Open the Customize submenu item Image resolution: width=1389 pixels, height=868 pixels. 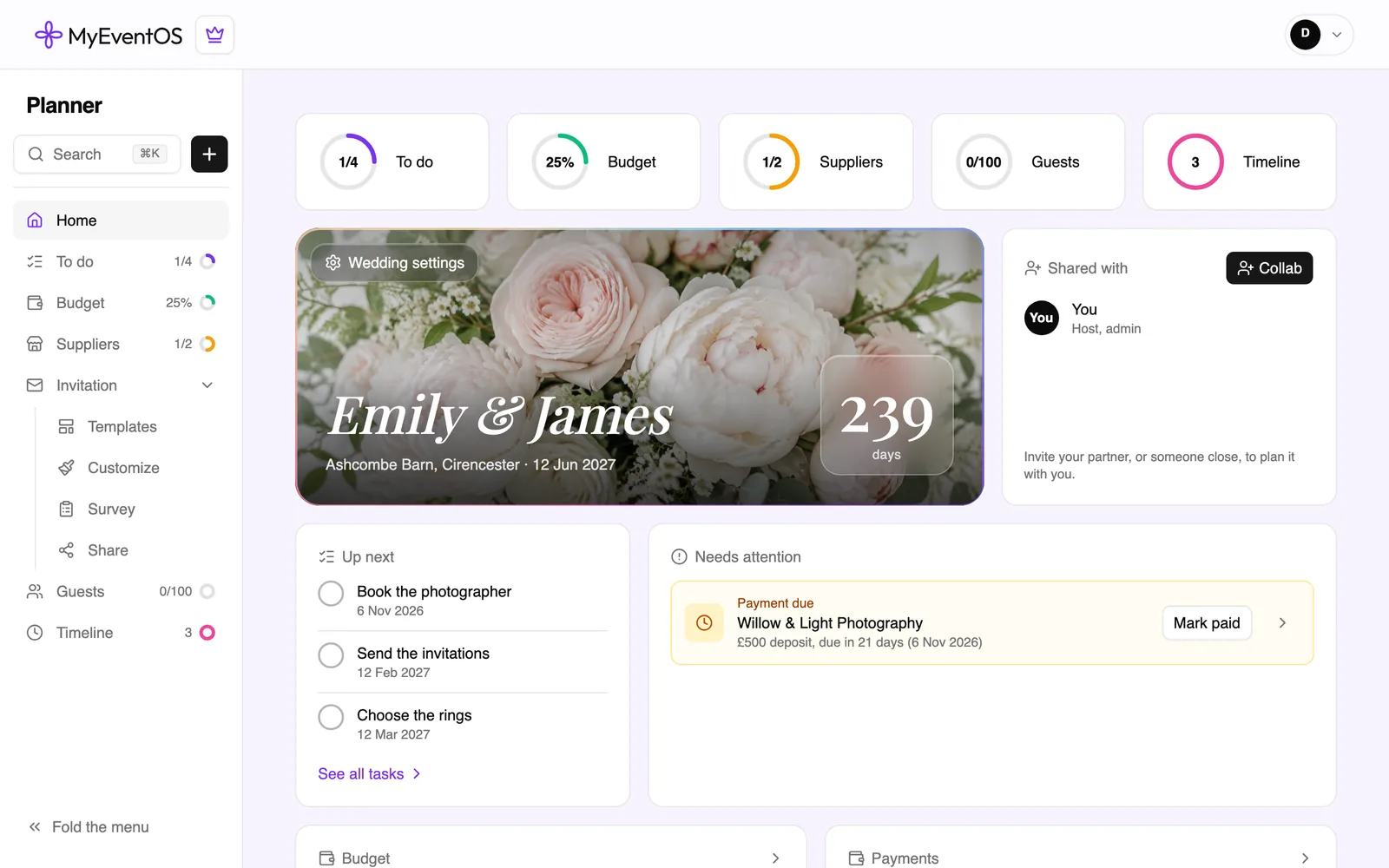(x=136, y=468)
